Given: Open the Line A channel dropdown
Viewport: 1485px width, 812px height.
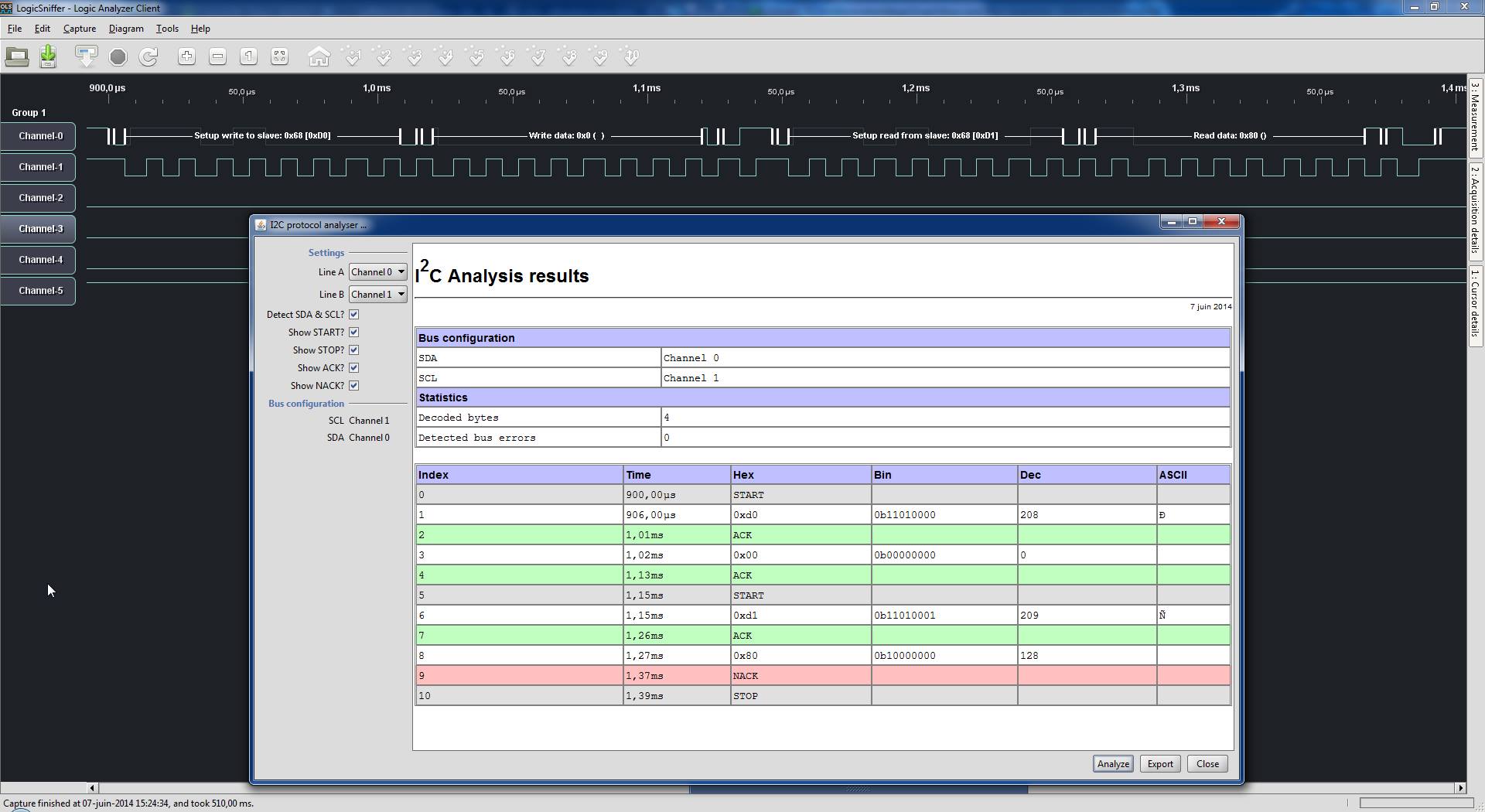Looking at the screenshot, I should tap(378, 272).
